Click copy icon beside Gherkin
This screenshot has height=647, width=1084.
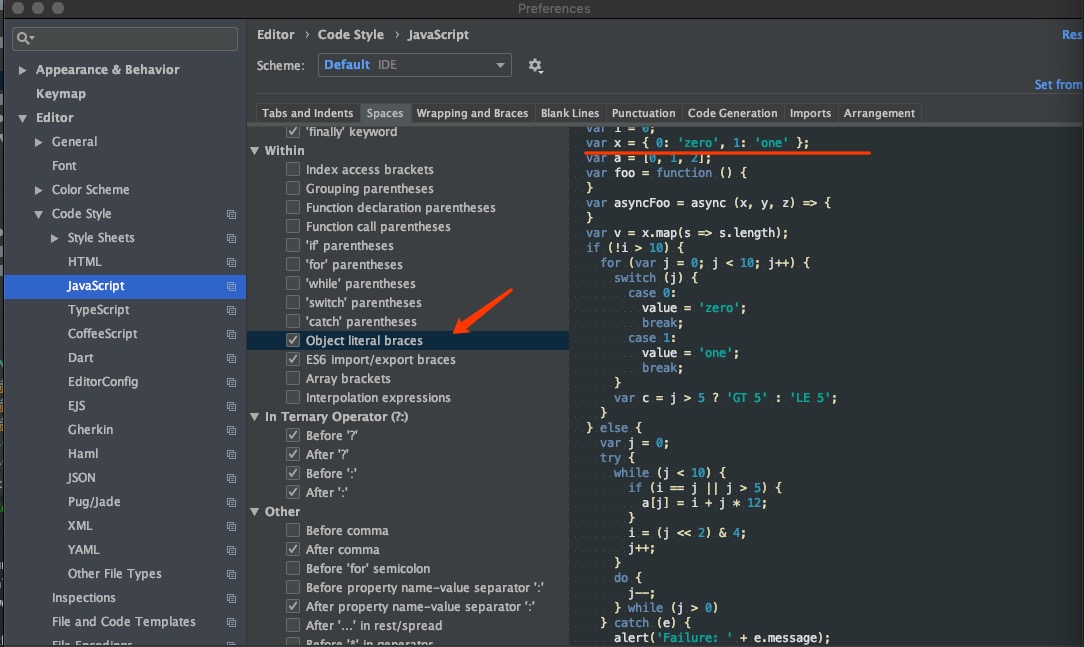[x=232, y=430]
